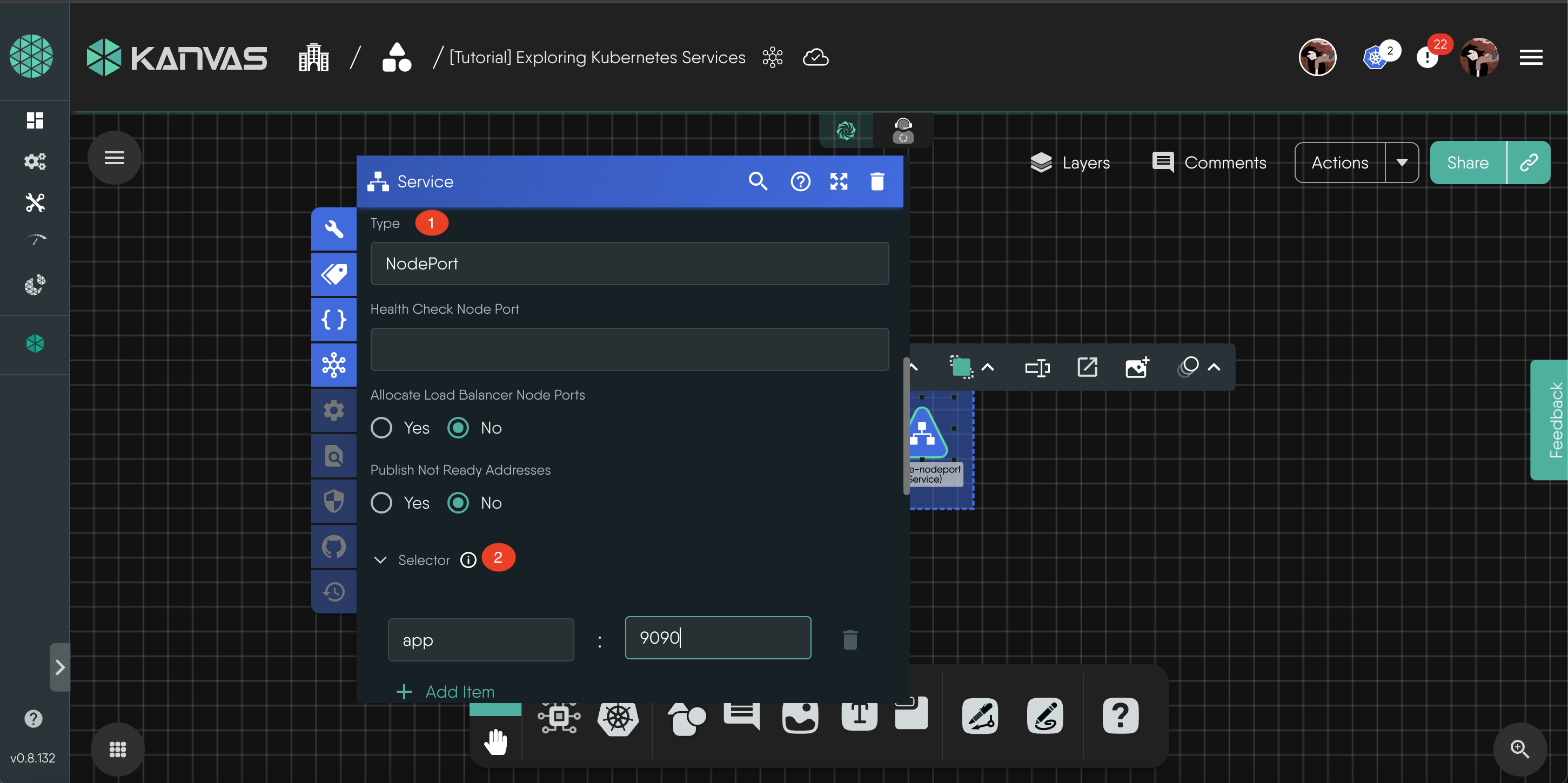Collapse the Selector section chevron
Viewport: 1568px width, 783px height.
coord(380,560)
